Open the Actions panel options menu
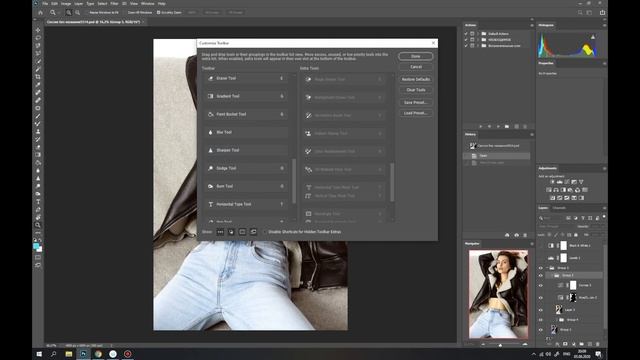640x360 pixels. [x=531, y=25]
